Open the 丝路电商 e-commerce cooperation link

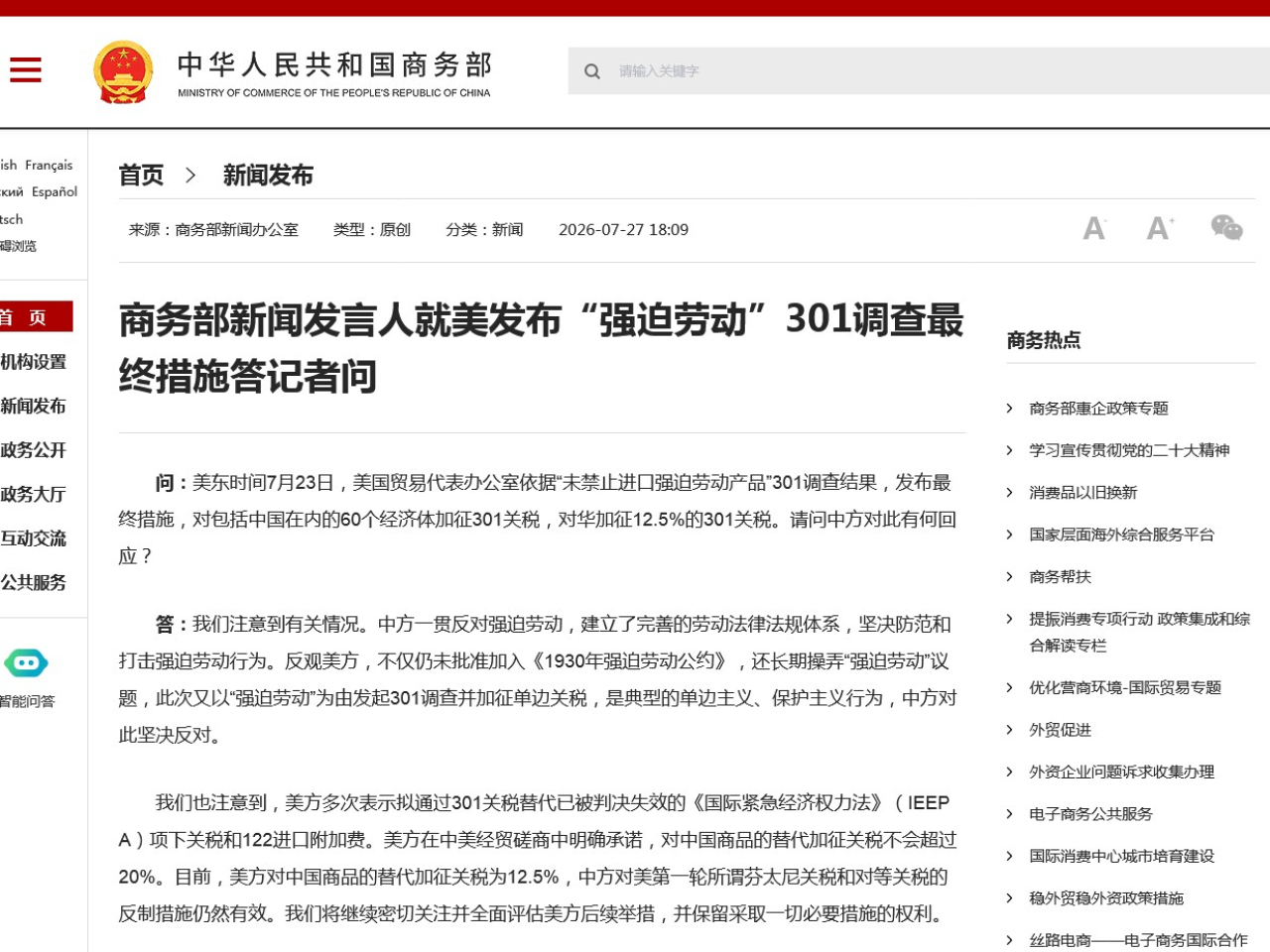coord(1138,940)
